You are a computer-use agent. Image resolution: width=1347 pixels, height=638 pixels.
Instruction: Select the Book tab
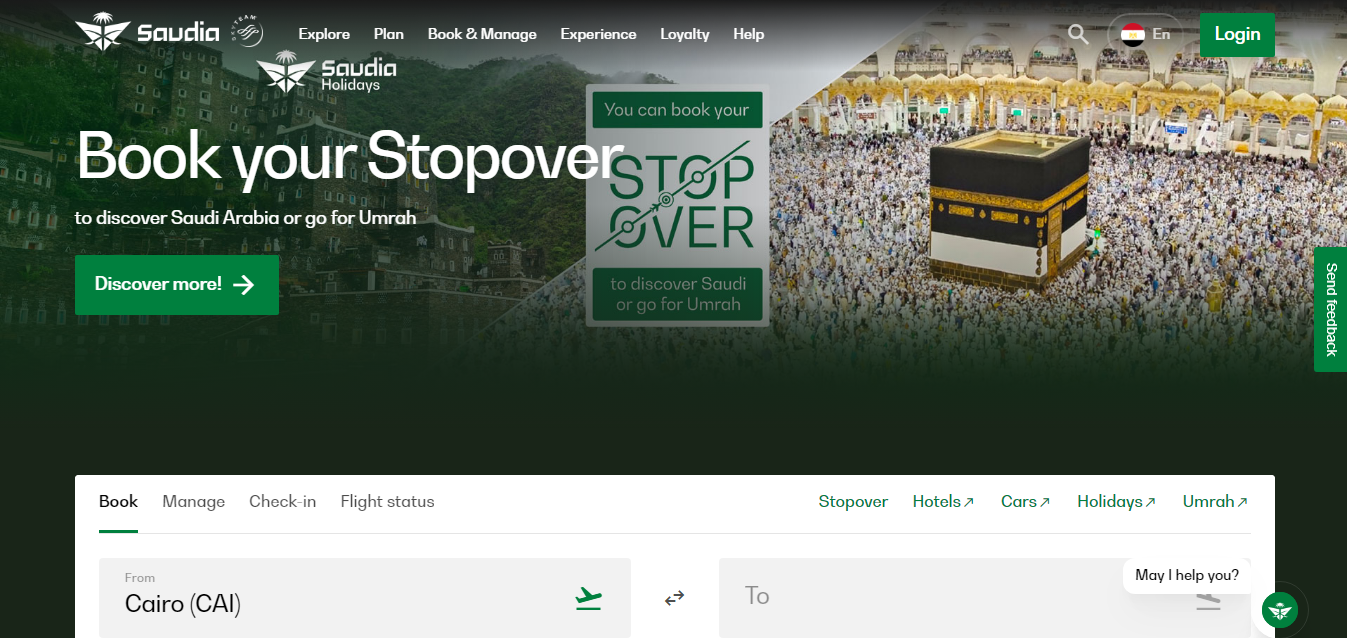pyautogui.click(x=118, y=502)
